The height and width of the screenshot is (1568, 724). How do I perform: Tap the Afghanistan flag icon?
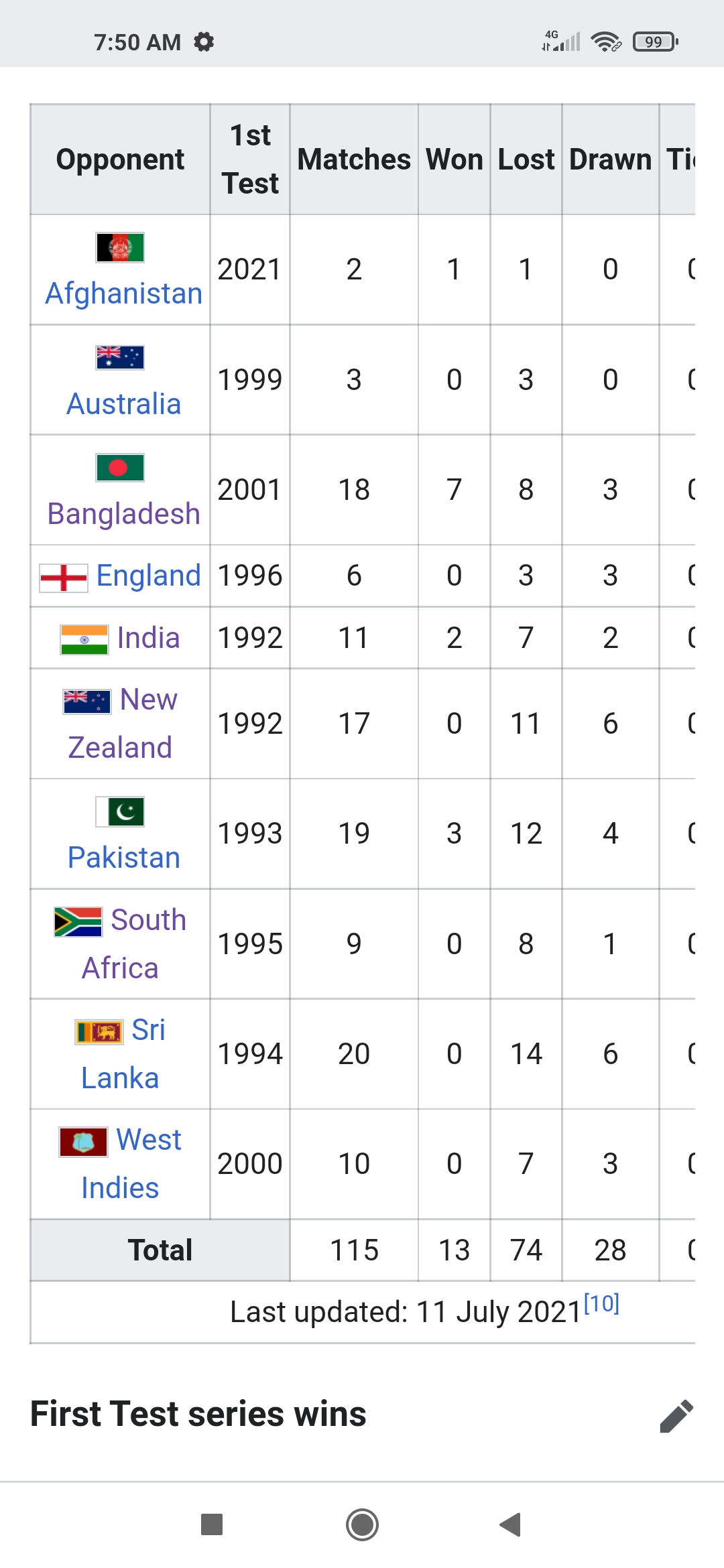pos(120,247)
